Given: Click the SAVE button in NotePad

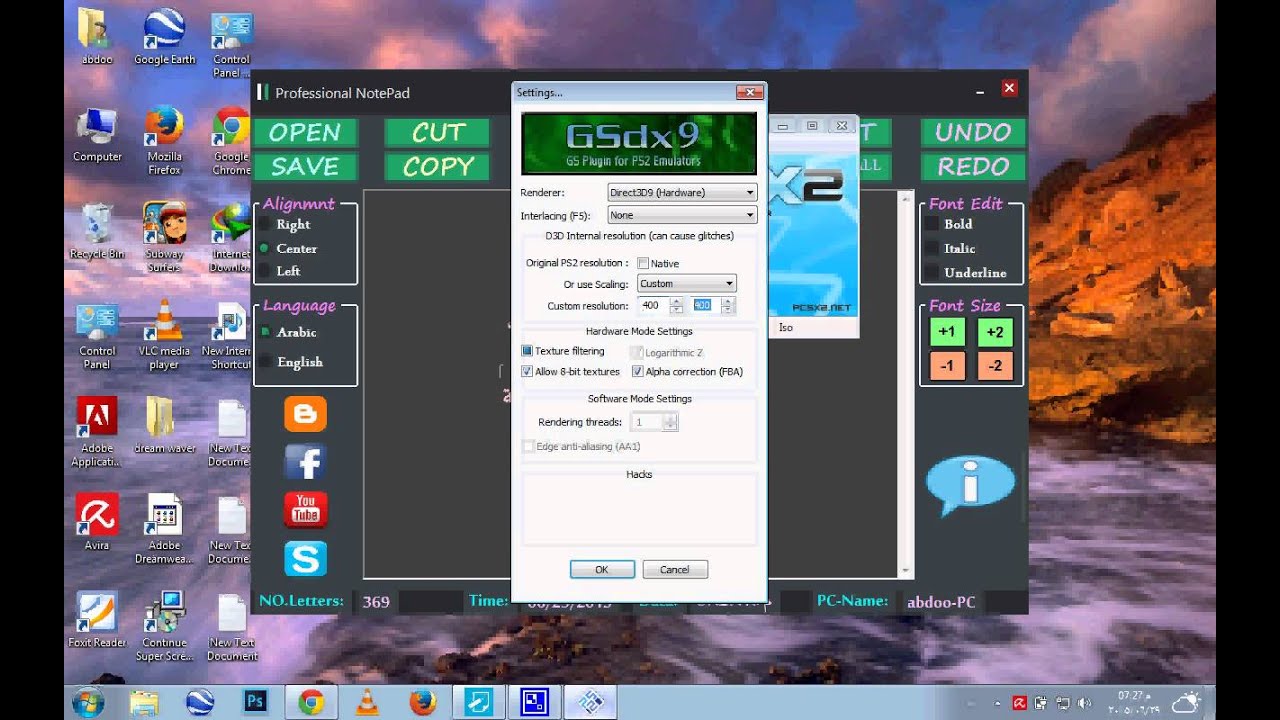Looking at the screenshot, I should [x=304, y=166].
